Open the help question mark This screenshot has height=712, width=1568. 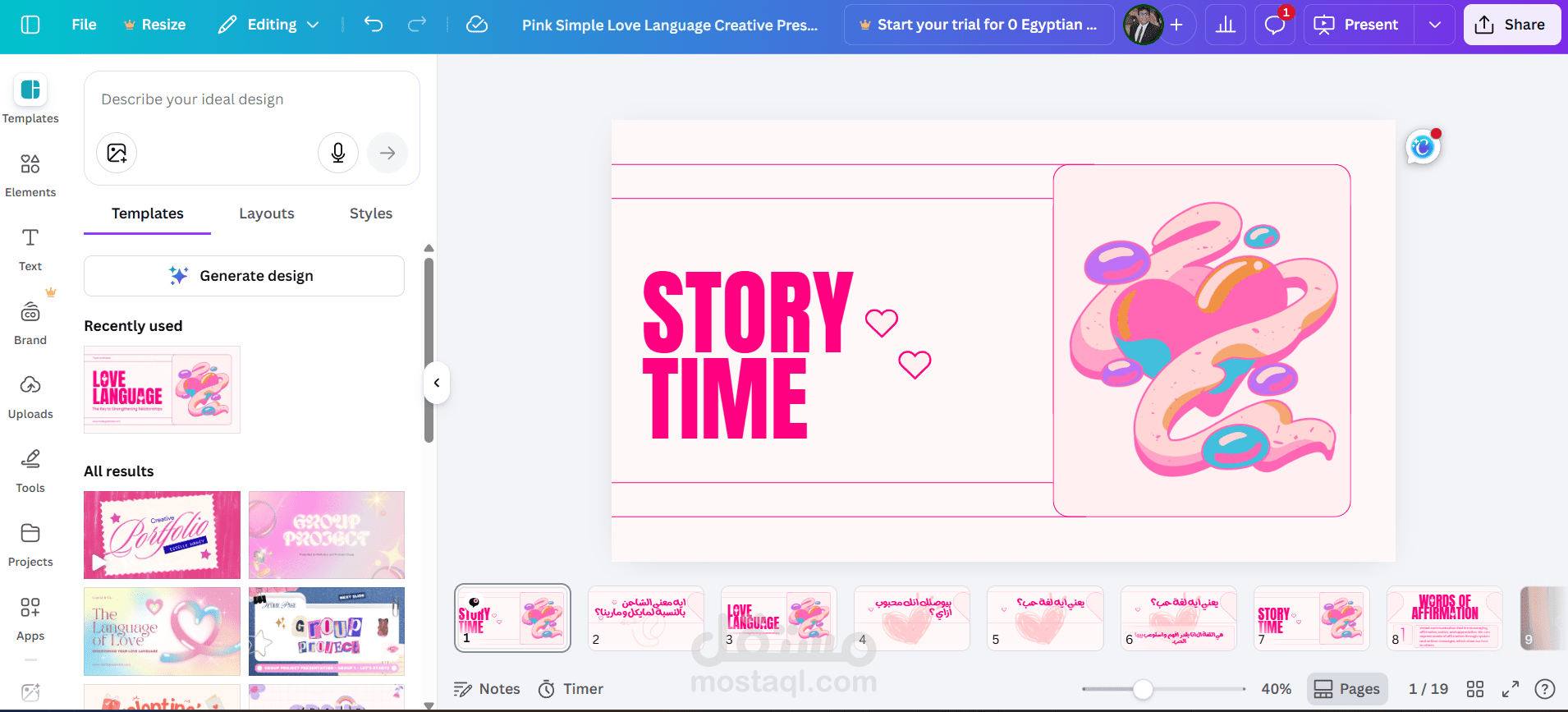(x=1545, y=689)
